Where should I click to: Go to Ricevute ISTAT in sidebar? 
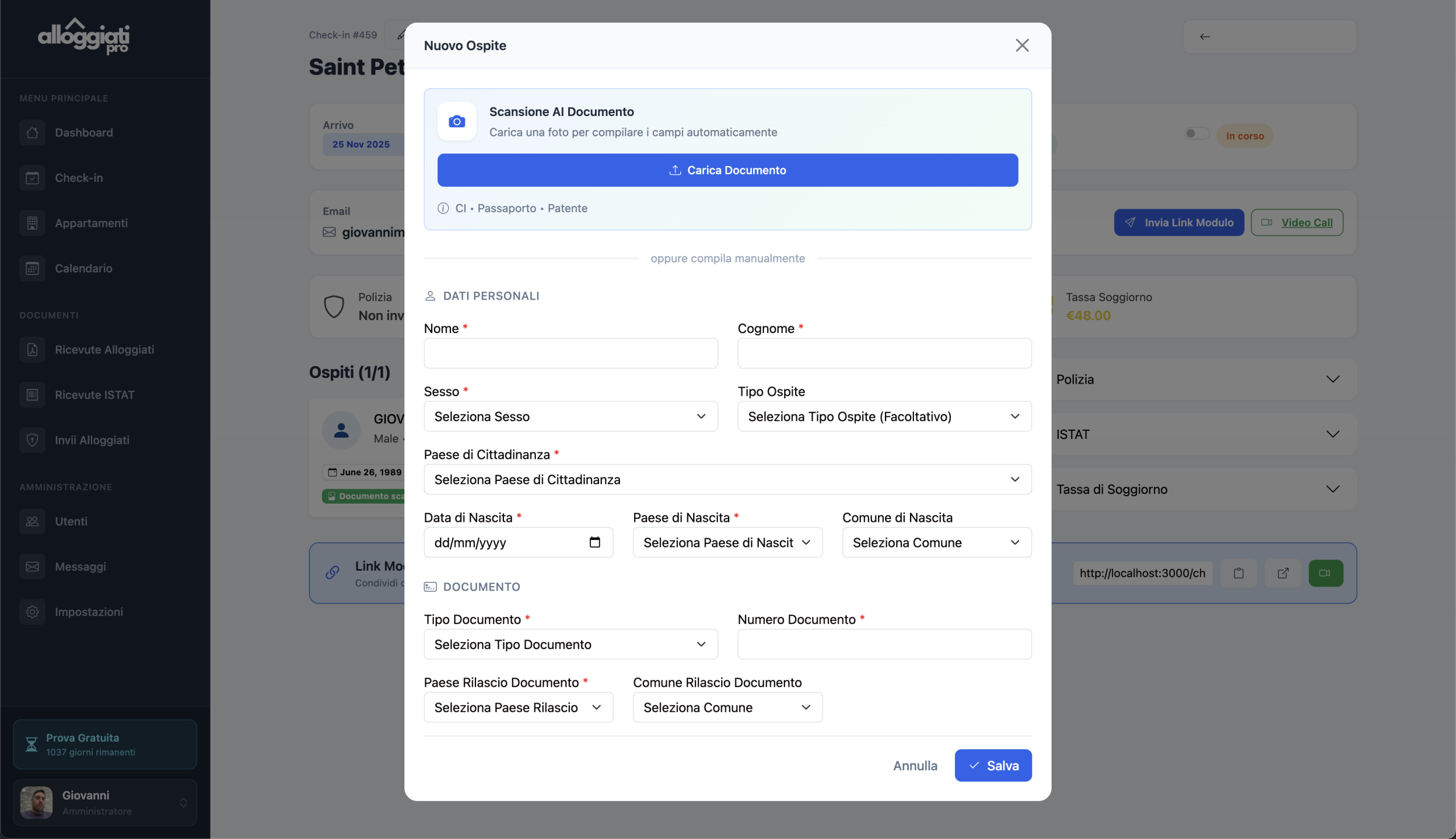[x=94, y=394]
